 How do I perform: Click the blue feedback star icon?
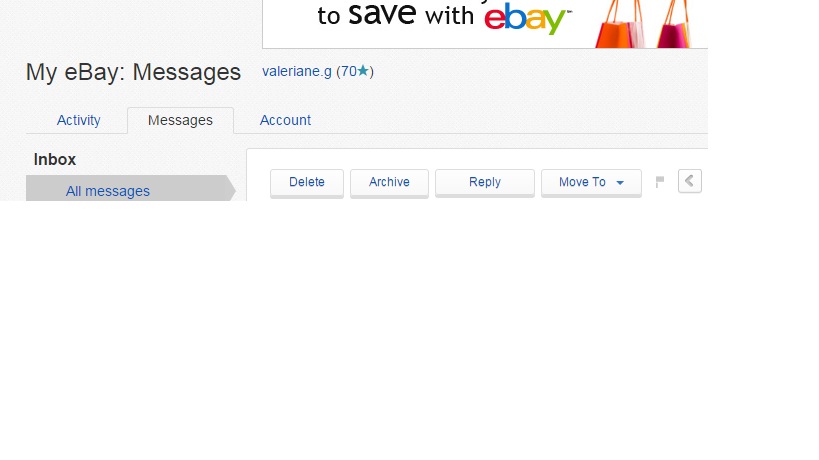coord(363,70)
